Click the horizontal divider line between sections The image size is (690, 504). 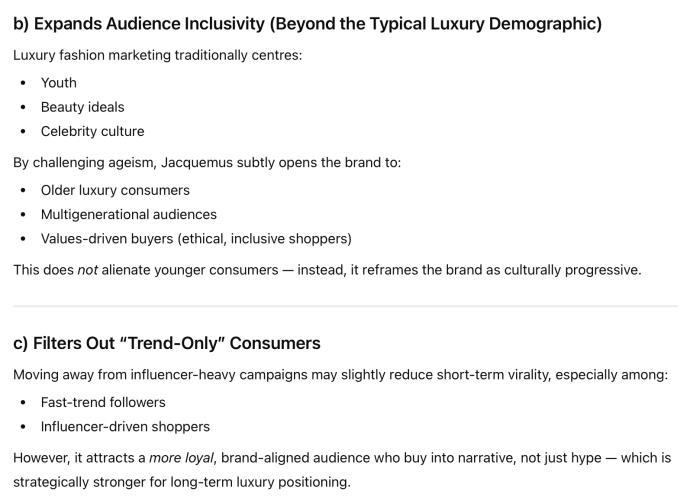click(x=345, y=306)
